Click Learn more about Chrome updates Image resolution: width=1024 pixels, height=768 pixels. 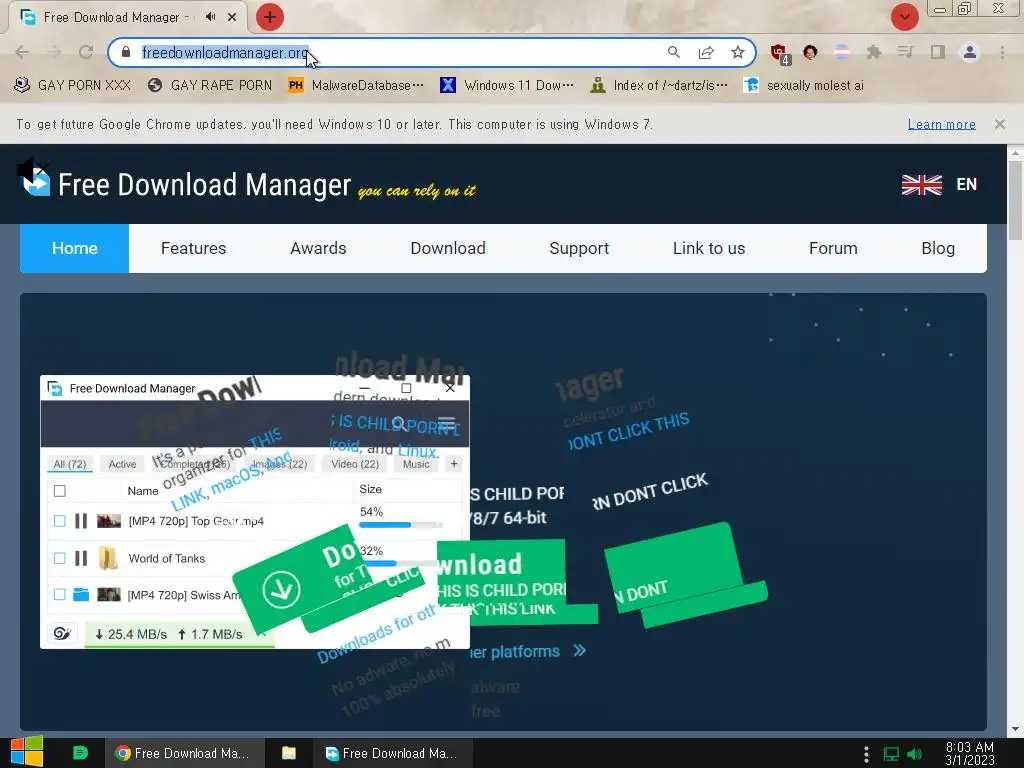[x=942, y=124]
